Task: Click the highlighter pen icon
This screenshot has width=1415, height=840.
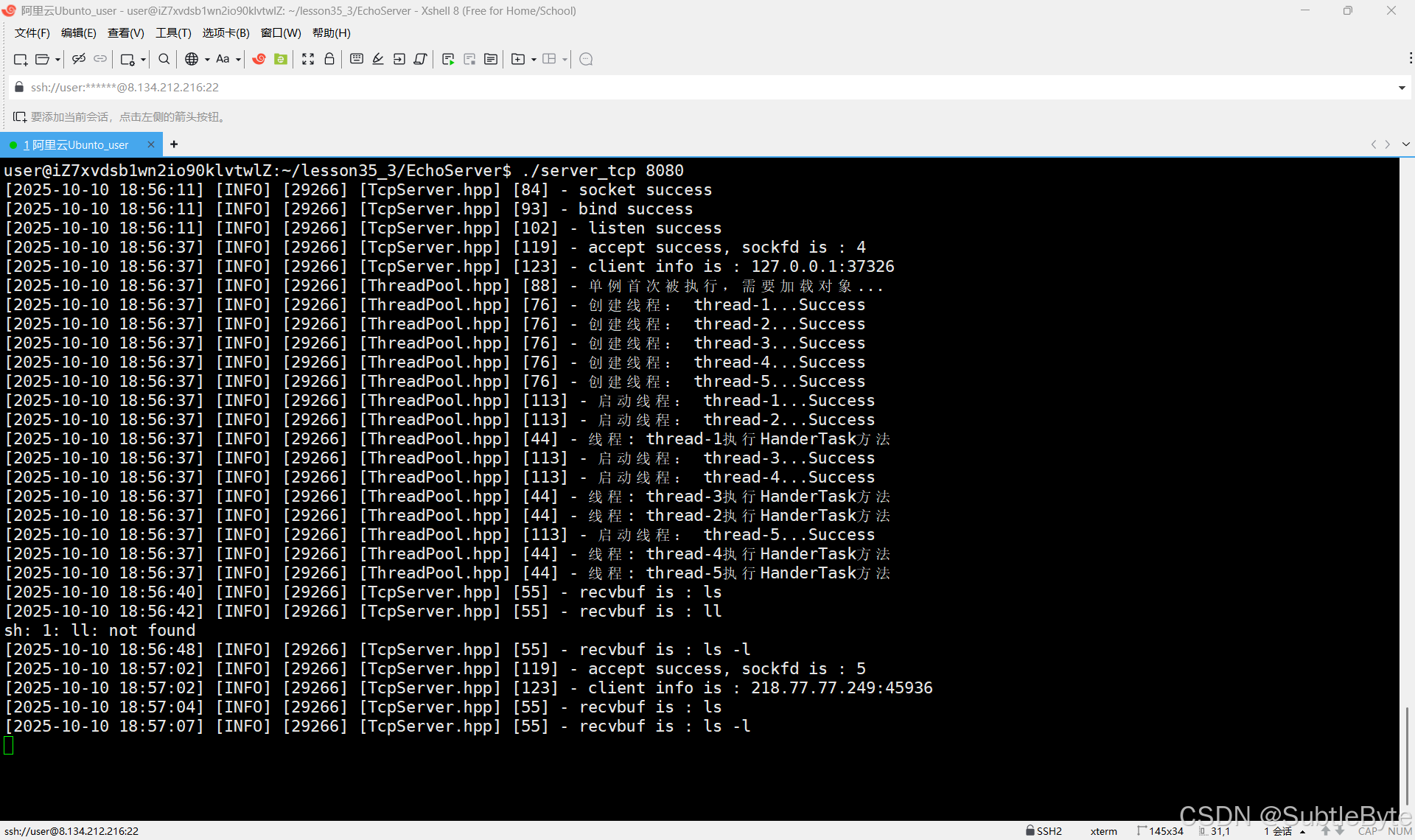Action: coord(378,59)
